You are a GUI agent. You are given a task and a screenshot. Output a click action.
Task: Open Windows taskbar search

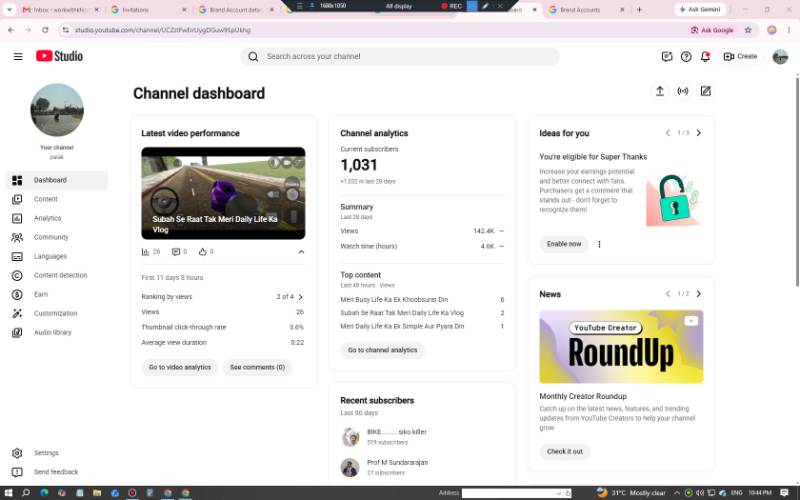tap(26, 493)
